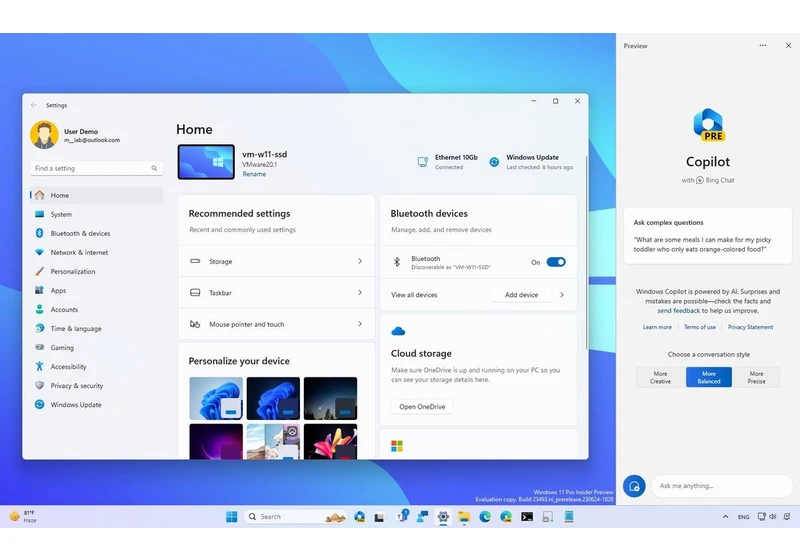
Task: Show hidden system tray icons
Action: coord(726,517)
